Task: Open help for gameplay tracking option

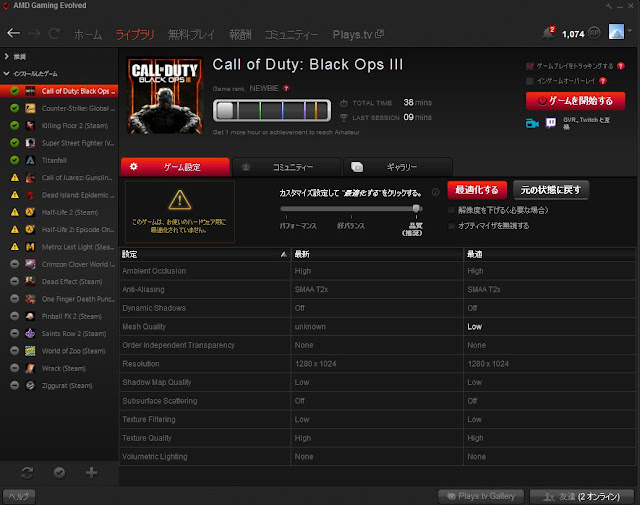Action: (x=620, y=66)
